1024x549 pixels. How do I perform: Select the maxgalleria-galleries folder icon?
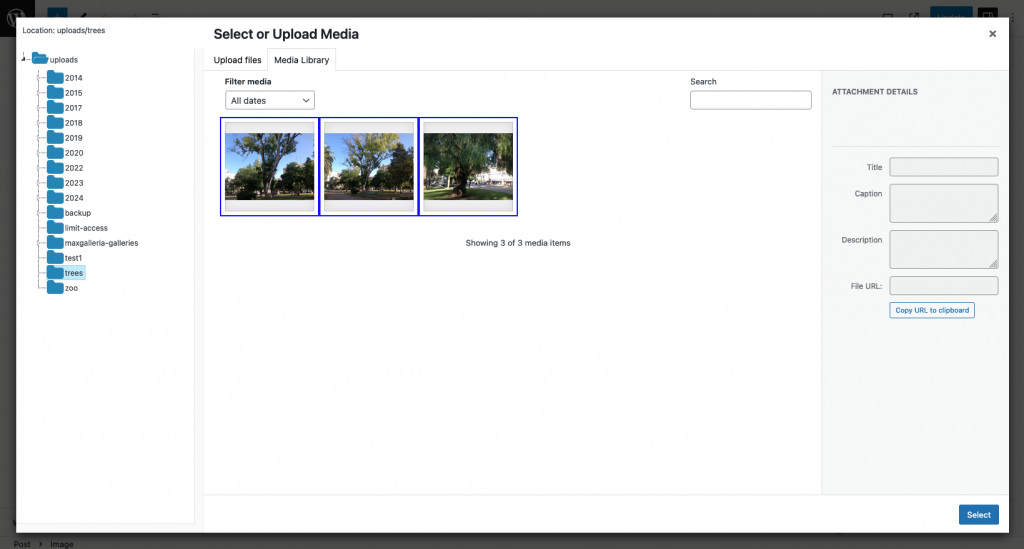(x=55, y=243)
